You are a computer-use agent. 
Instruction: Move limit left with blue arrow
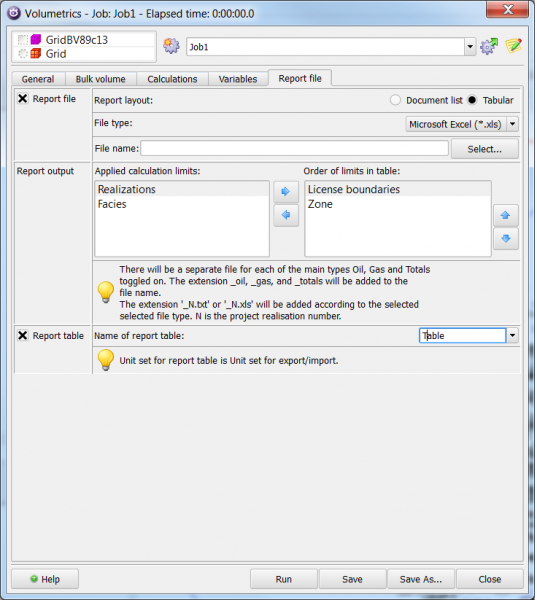tap(286, 215)
